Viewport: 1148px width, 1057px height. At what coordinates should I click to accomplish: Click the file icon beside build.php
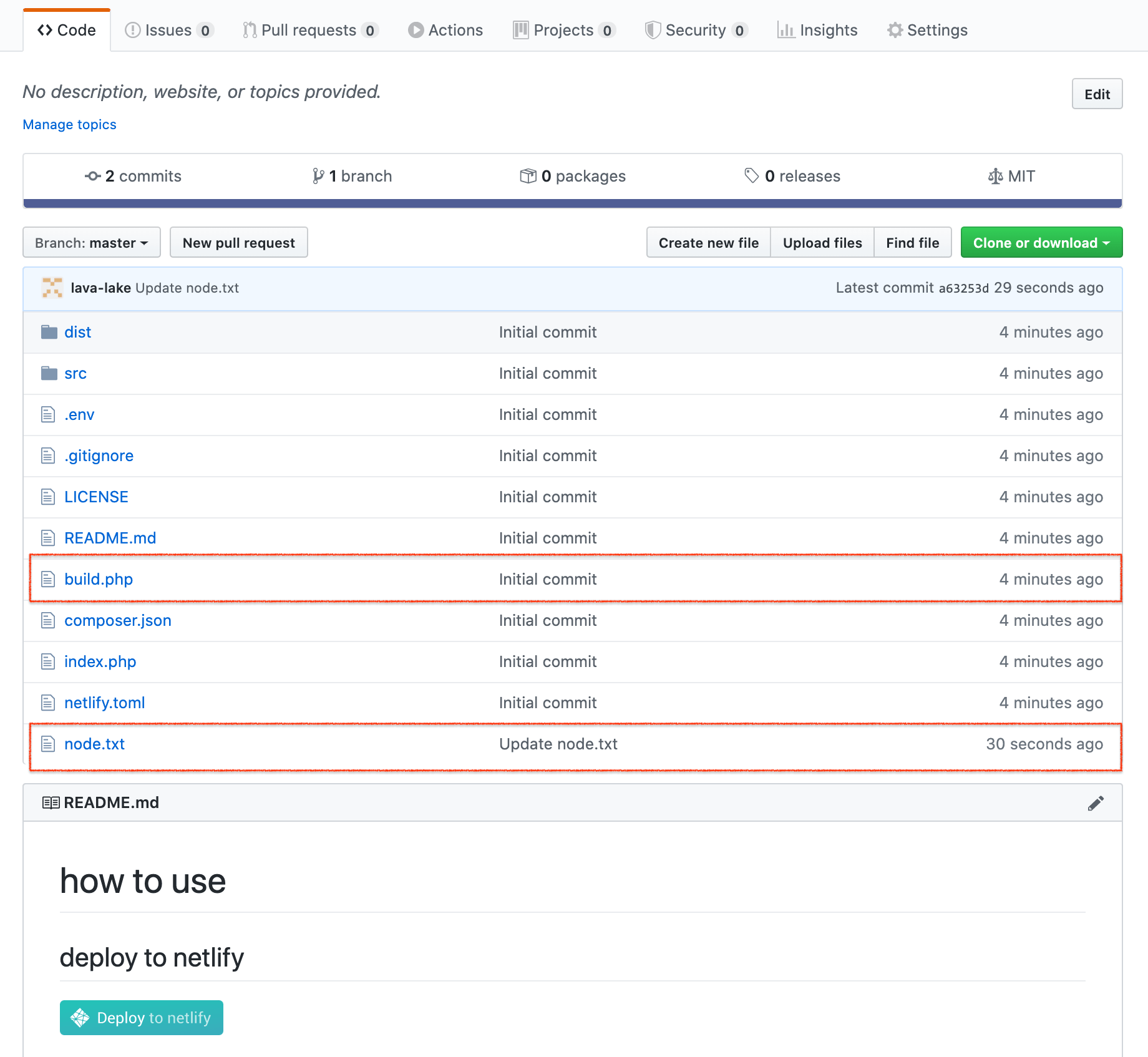pos(48,579)
